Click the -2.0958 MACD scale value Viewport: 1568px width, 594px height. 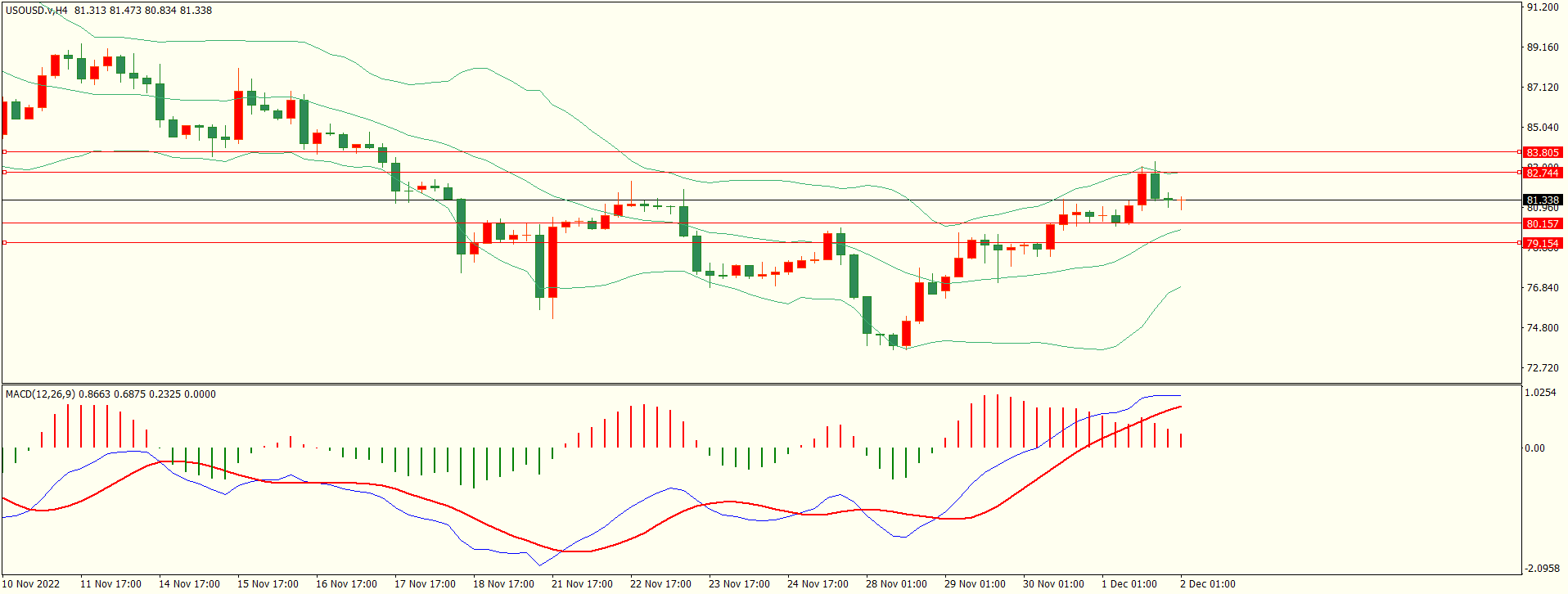(1542, 569)
